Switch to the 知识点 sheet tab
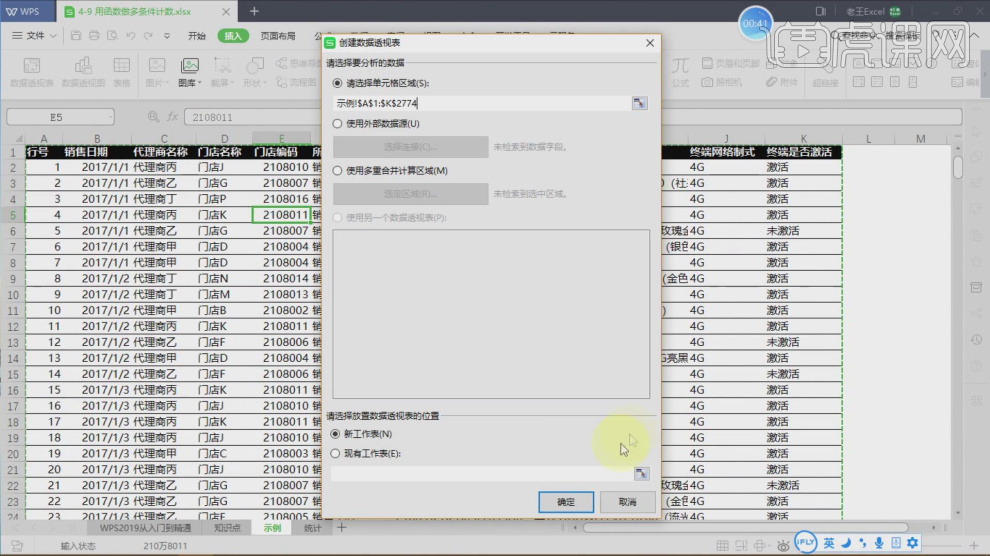This screenshot has width=990, height=556. 227,528
